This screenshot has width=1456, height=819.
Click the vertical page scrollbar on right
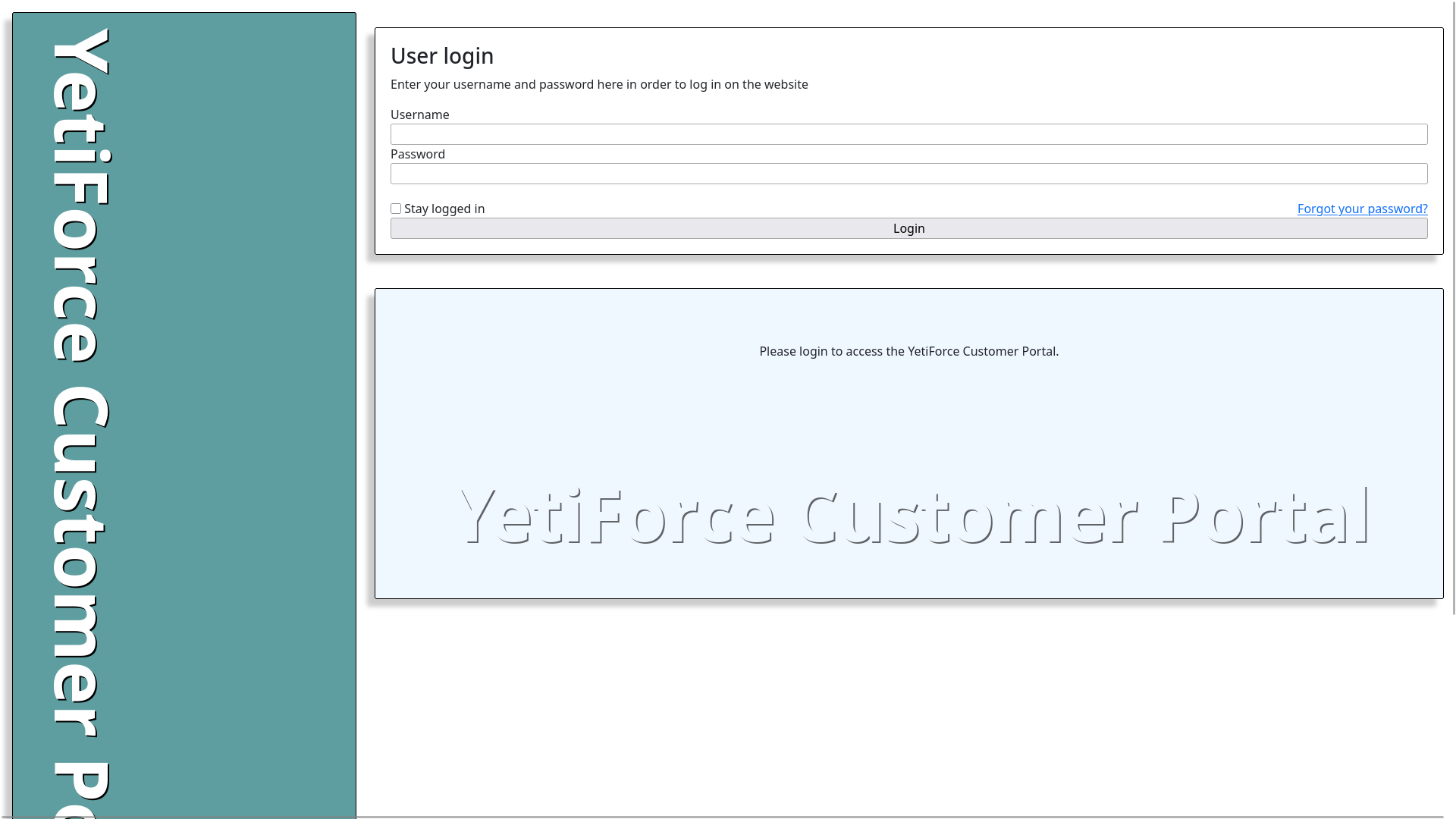1453,303
